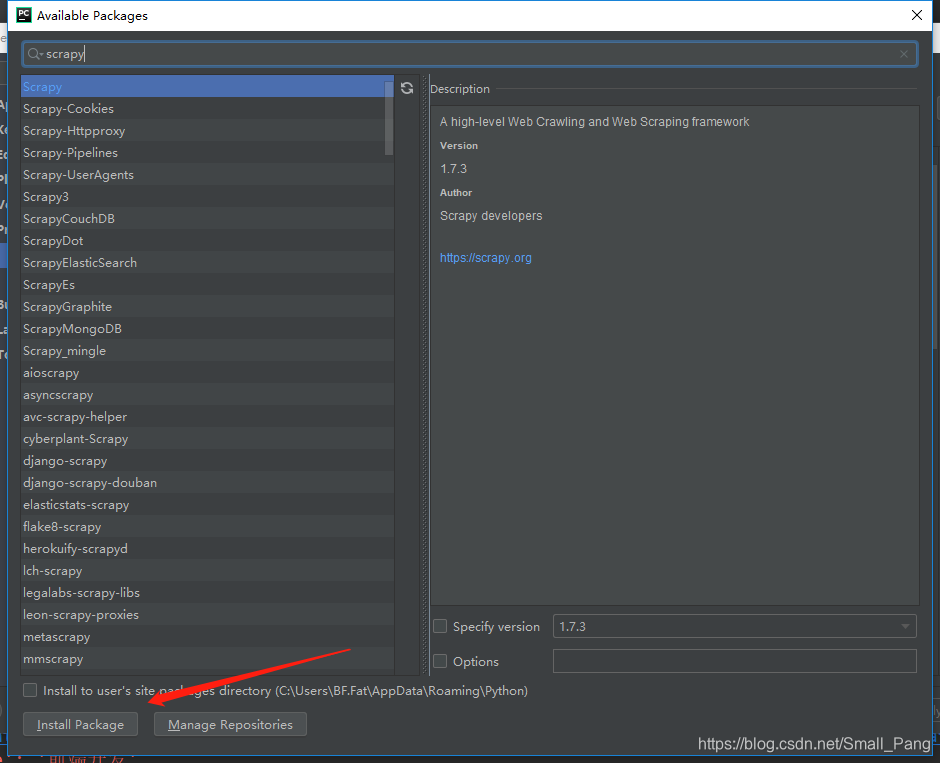
Task: Enable the Specify version checkbox
Action: [x=440, y=626]
